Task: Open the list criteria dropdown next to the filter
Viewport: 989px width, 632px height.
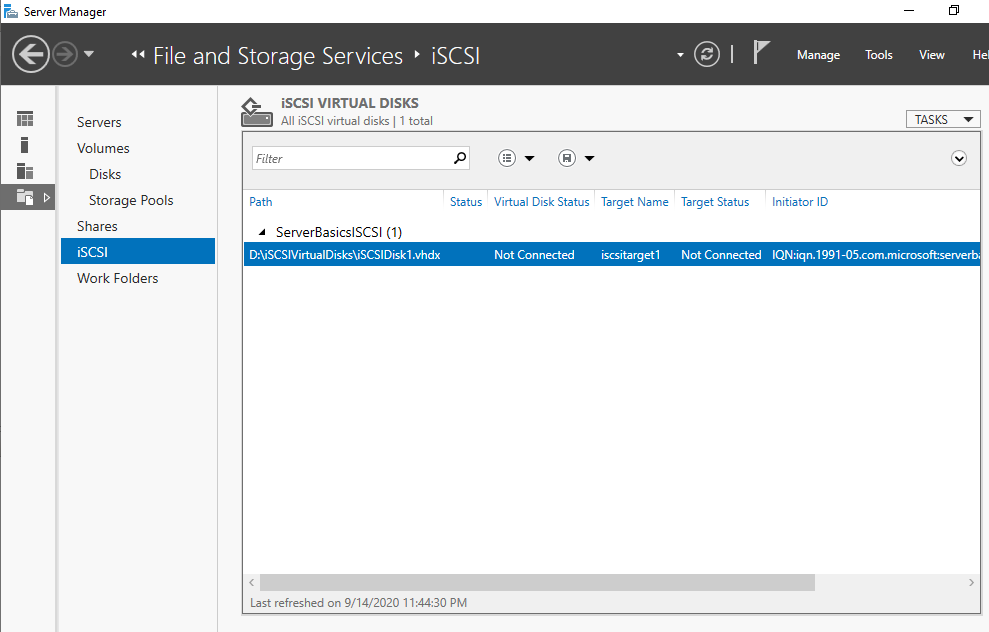Action: (516, 158)
